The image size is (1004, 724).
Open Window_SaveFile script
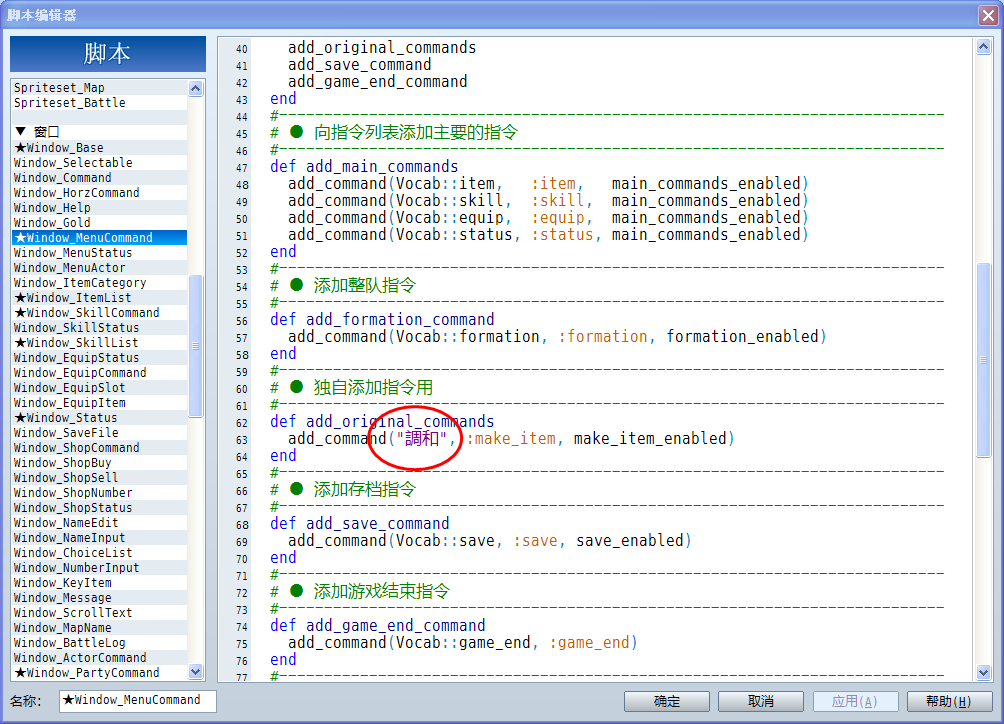[x=100, y=433]
